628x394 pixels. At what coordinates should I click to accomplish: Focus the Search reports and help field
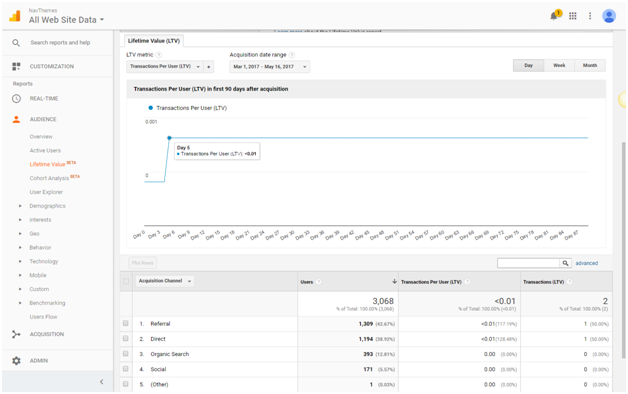tap(60, 42)
